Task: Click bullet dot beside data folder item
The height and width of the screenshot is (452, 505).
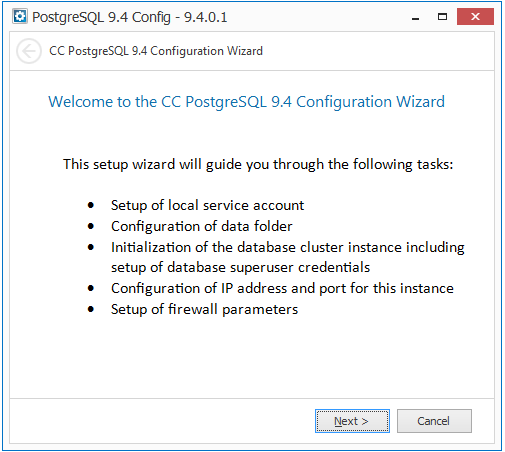Action: (x=91, y=226)
